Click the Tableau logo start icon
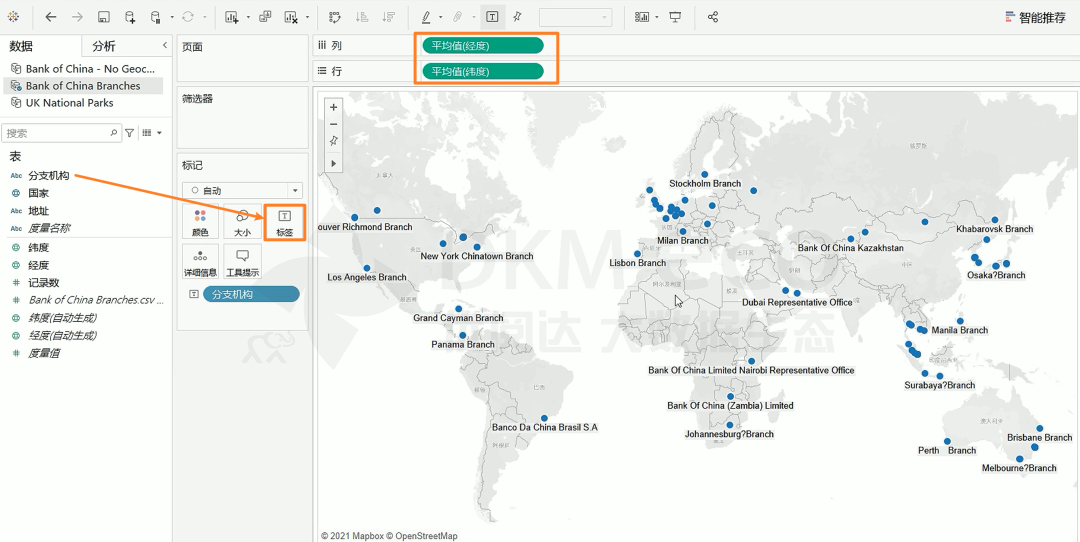Viewport: 1080px width, 542px height. 13,17
